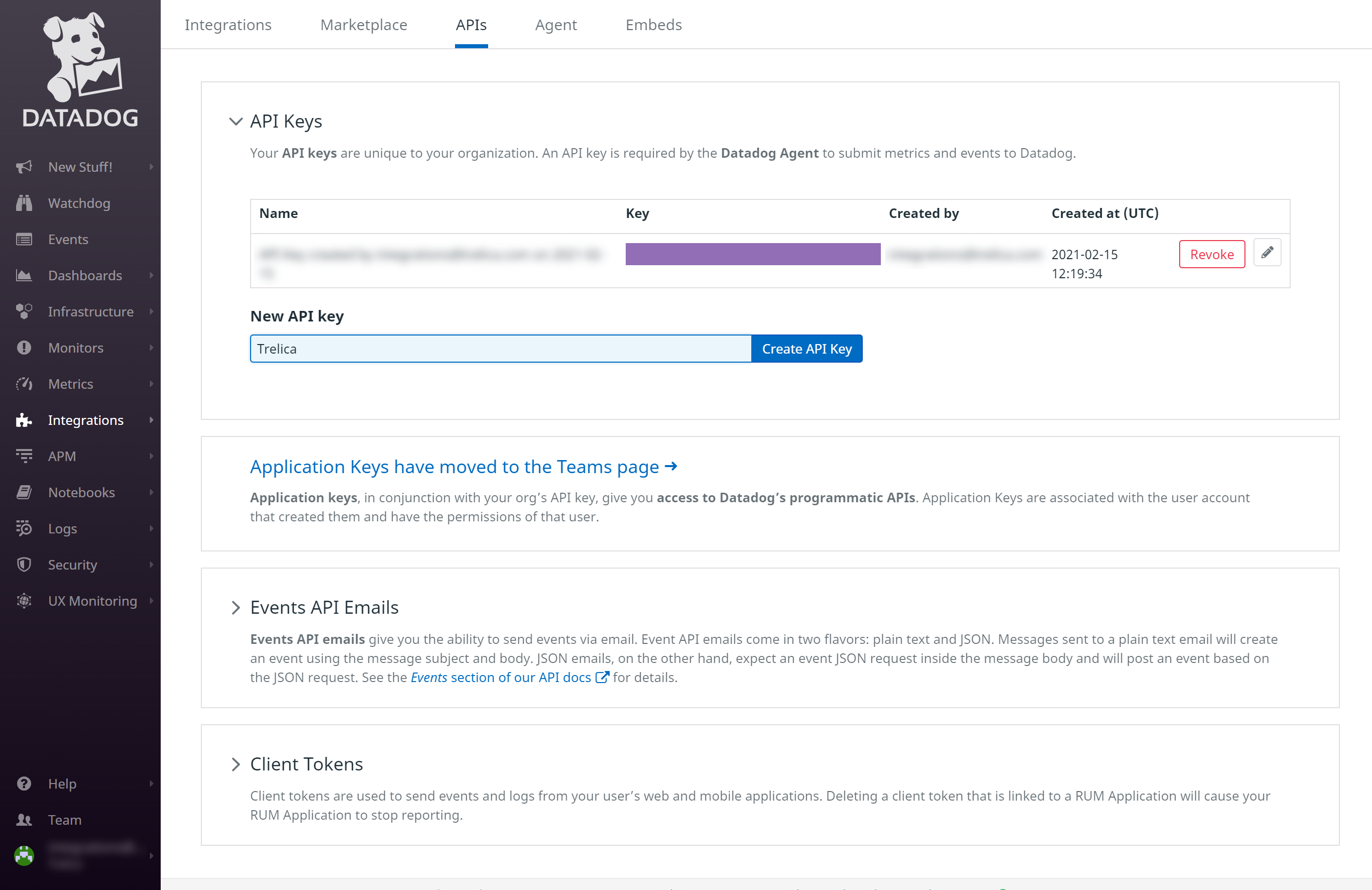The height and width of the screenshot is (890, 1372).
Task: Click the API Keys heading text
Action: 286,122
